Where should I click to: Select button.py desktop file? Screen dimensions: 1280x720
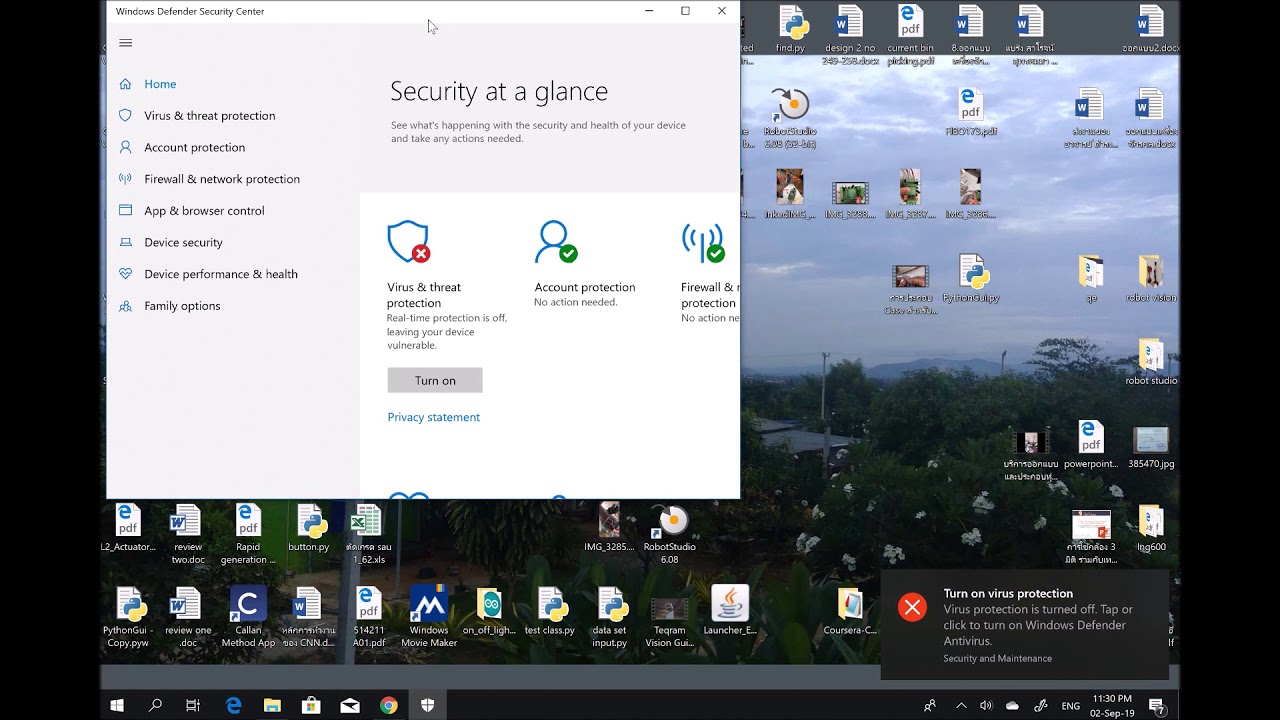[309, 529]
